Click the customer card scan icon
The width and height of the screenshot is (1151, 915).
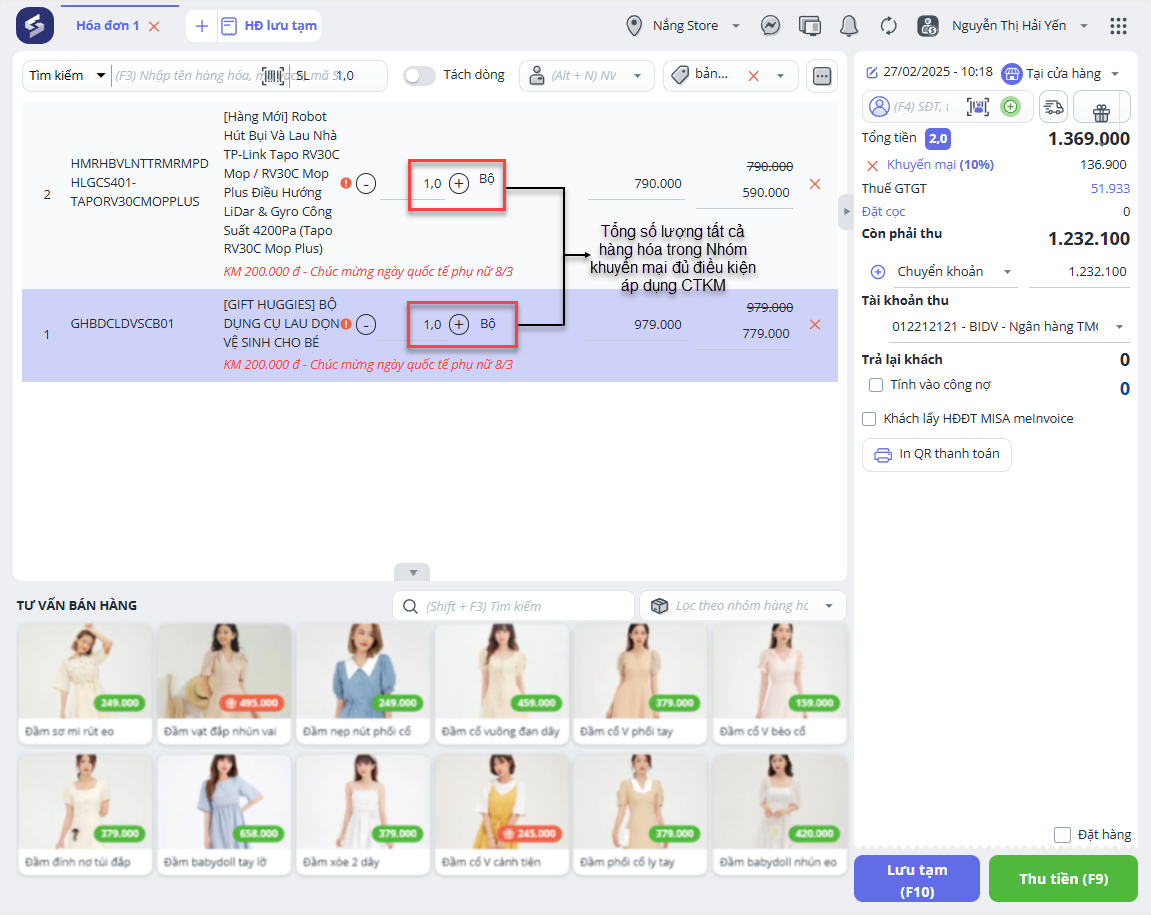978,106
